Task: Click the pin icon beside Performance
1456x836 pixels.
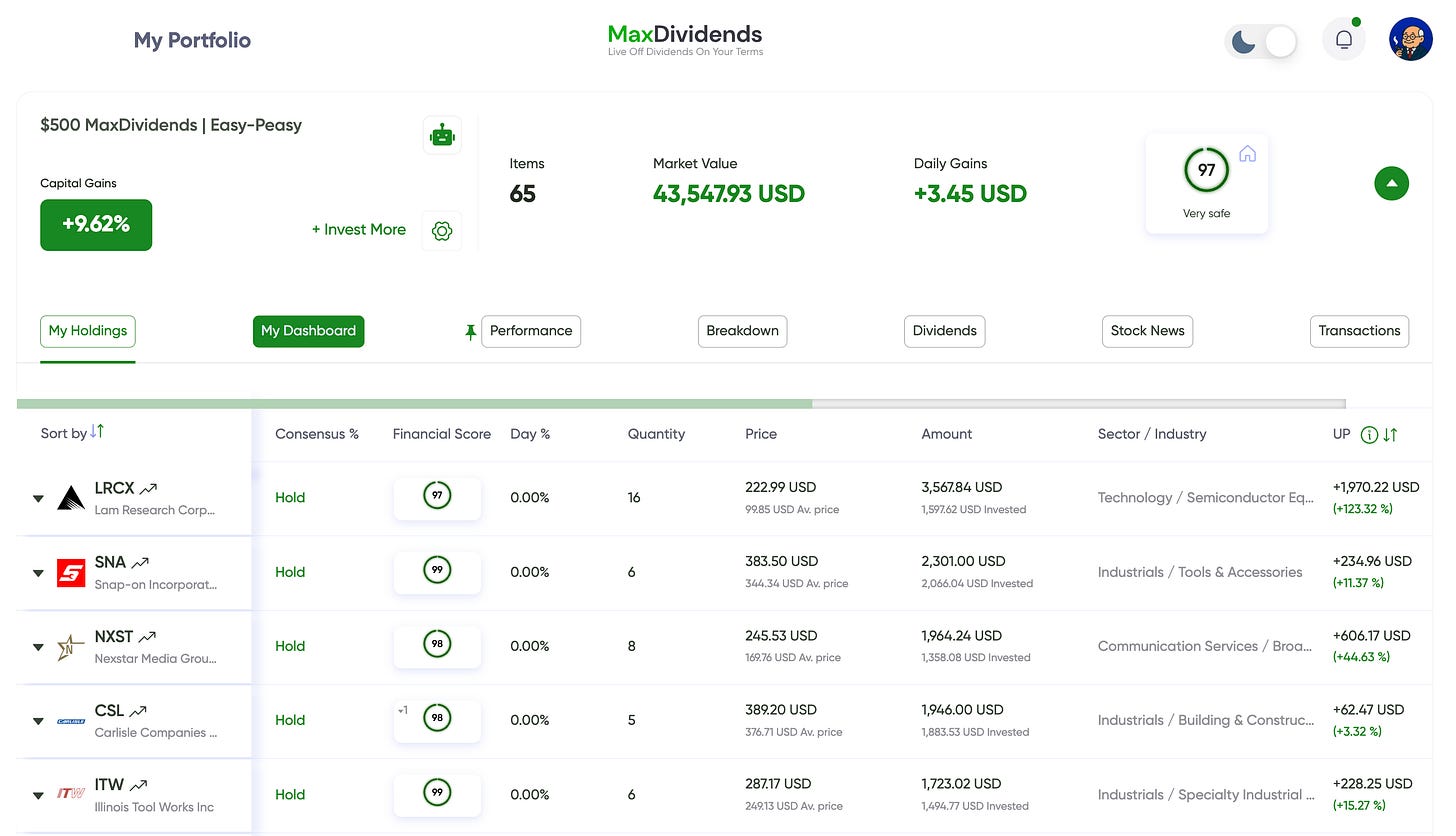Action: coord(470,332)
